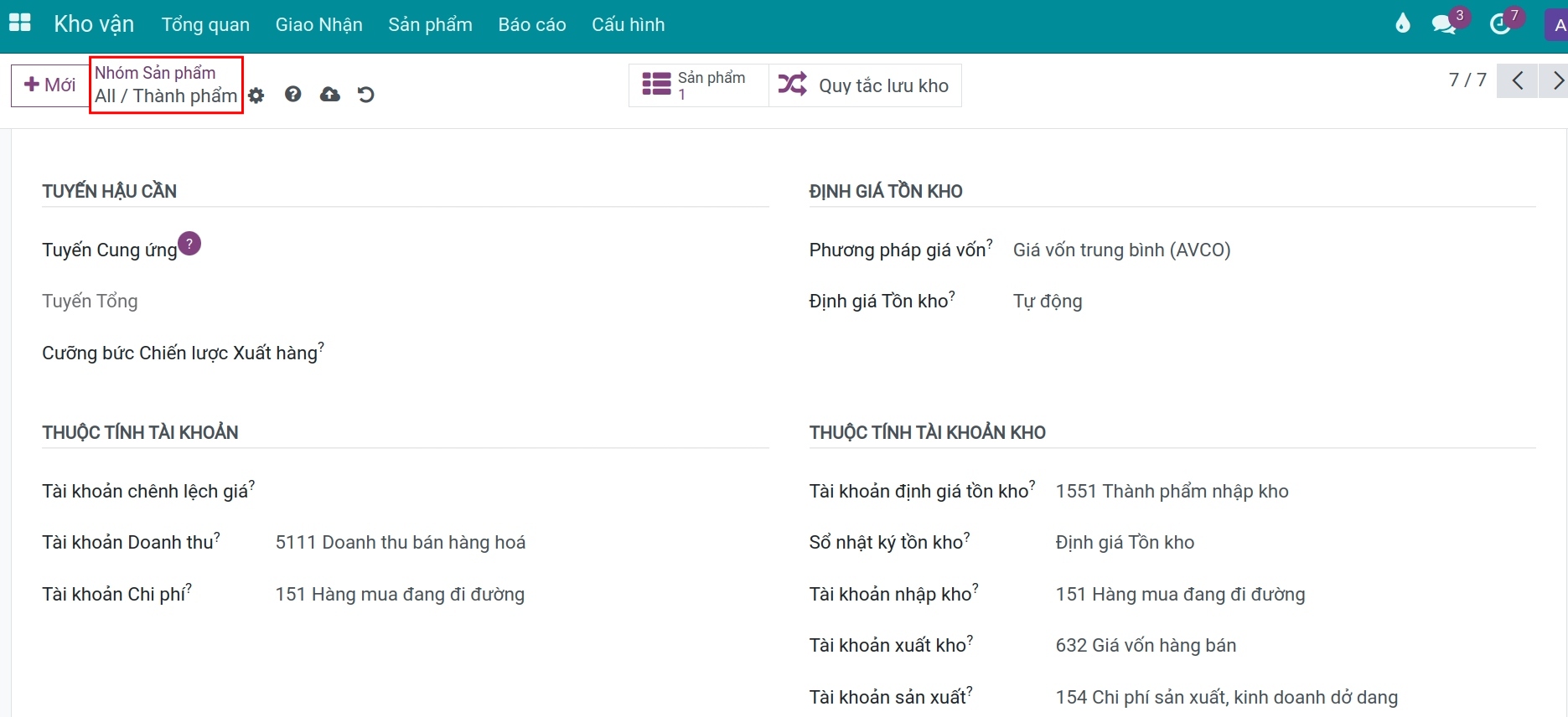This screenshot has width=1568, height=717.
Task: Select Tài khoản Chi phí field value
Action: (400, 595)
